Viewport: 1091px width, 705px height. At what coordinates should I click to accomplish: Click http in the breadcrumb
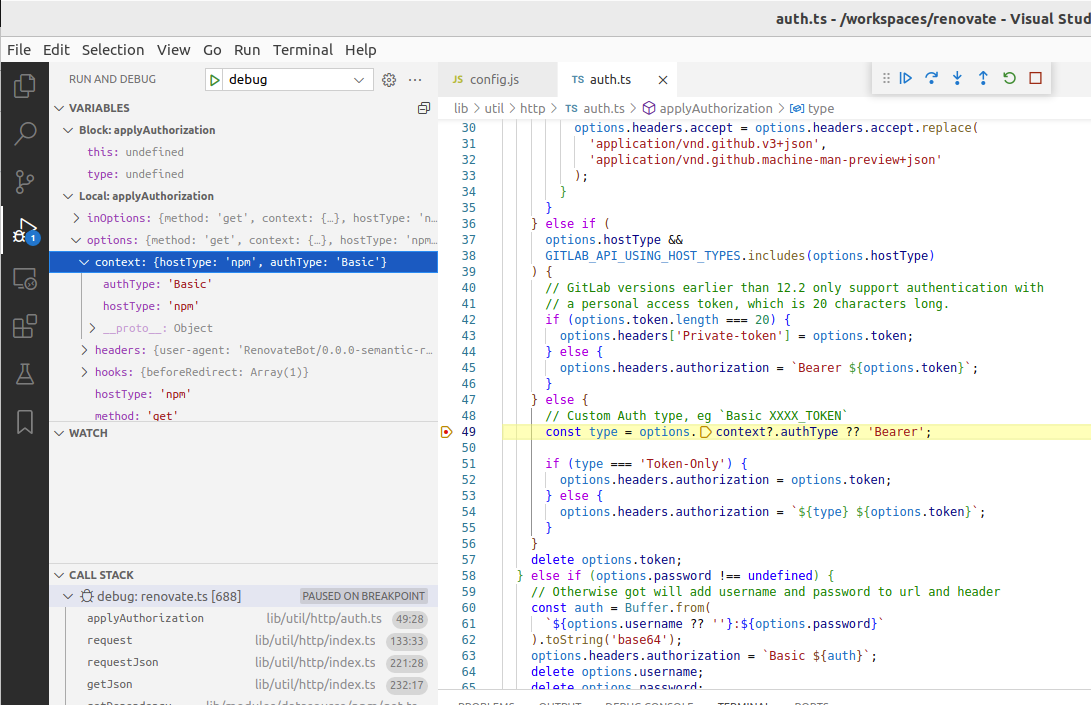(532, 109)
